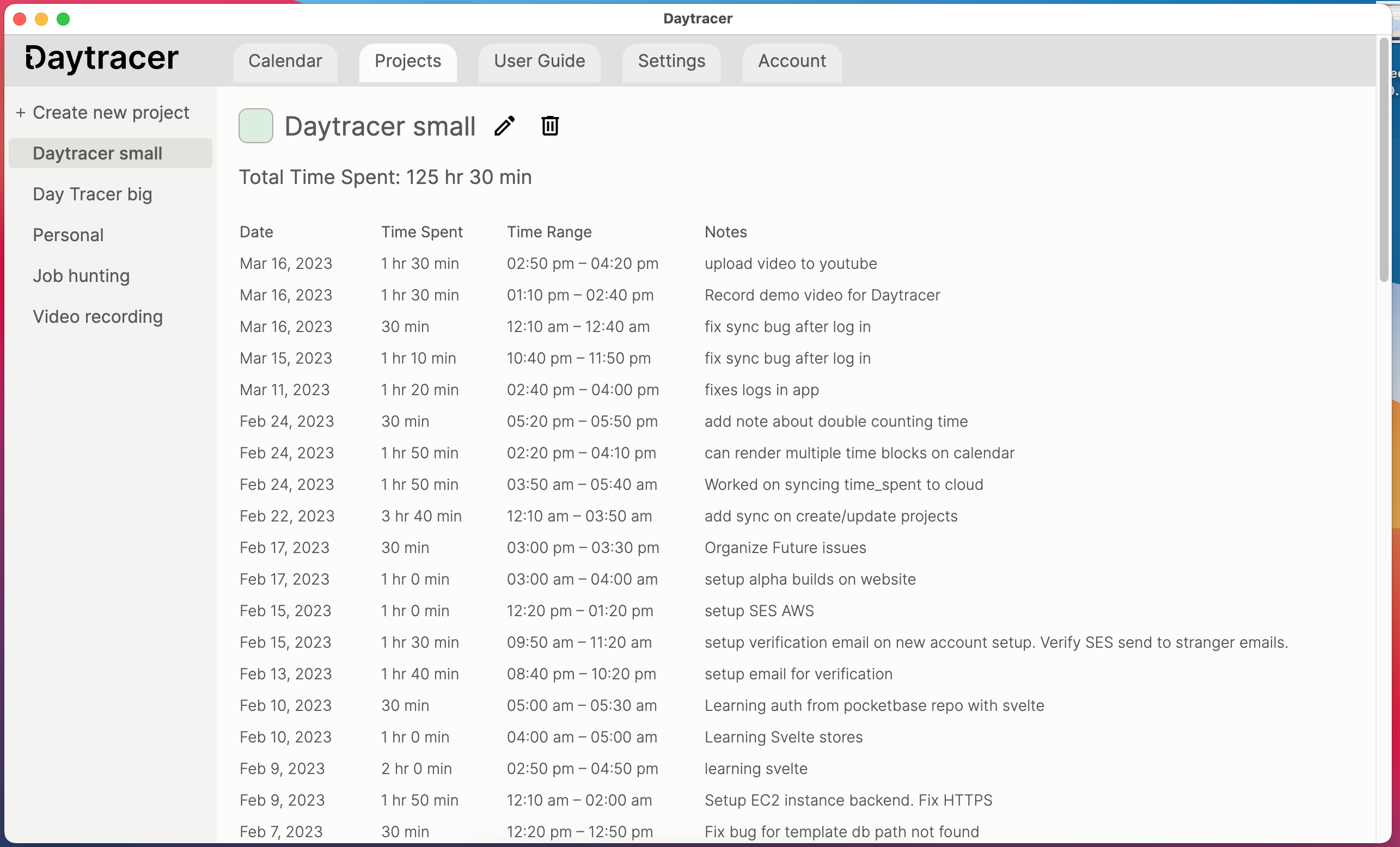Select the Job hunting project
Screen dimensions: 1400x847
pyautogui.click(x=81, y=276)
